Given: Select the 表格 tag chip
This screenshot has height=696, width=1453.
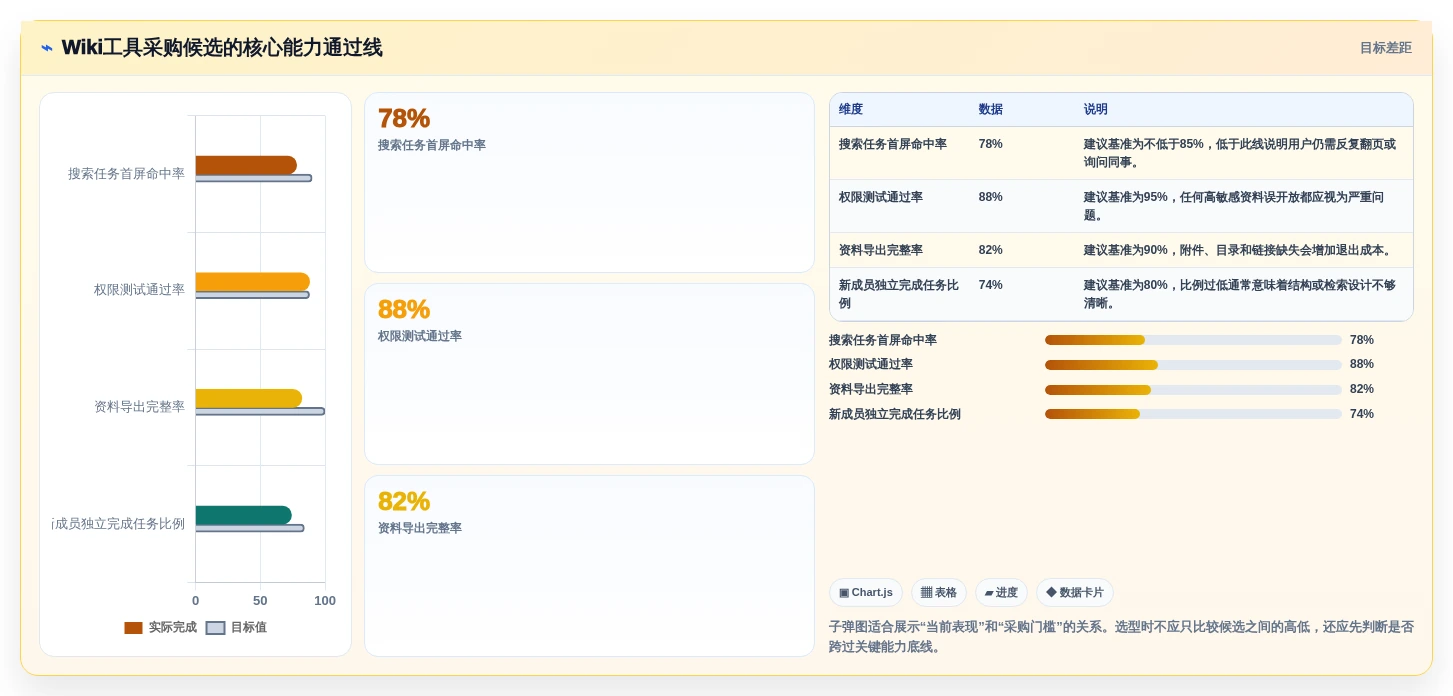Looking at the screenshot, I should pos(939,593).
